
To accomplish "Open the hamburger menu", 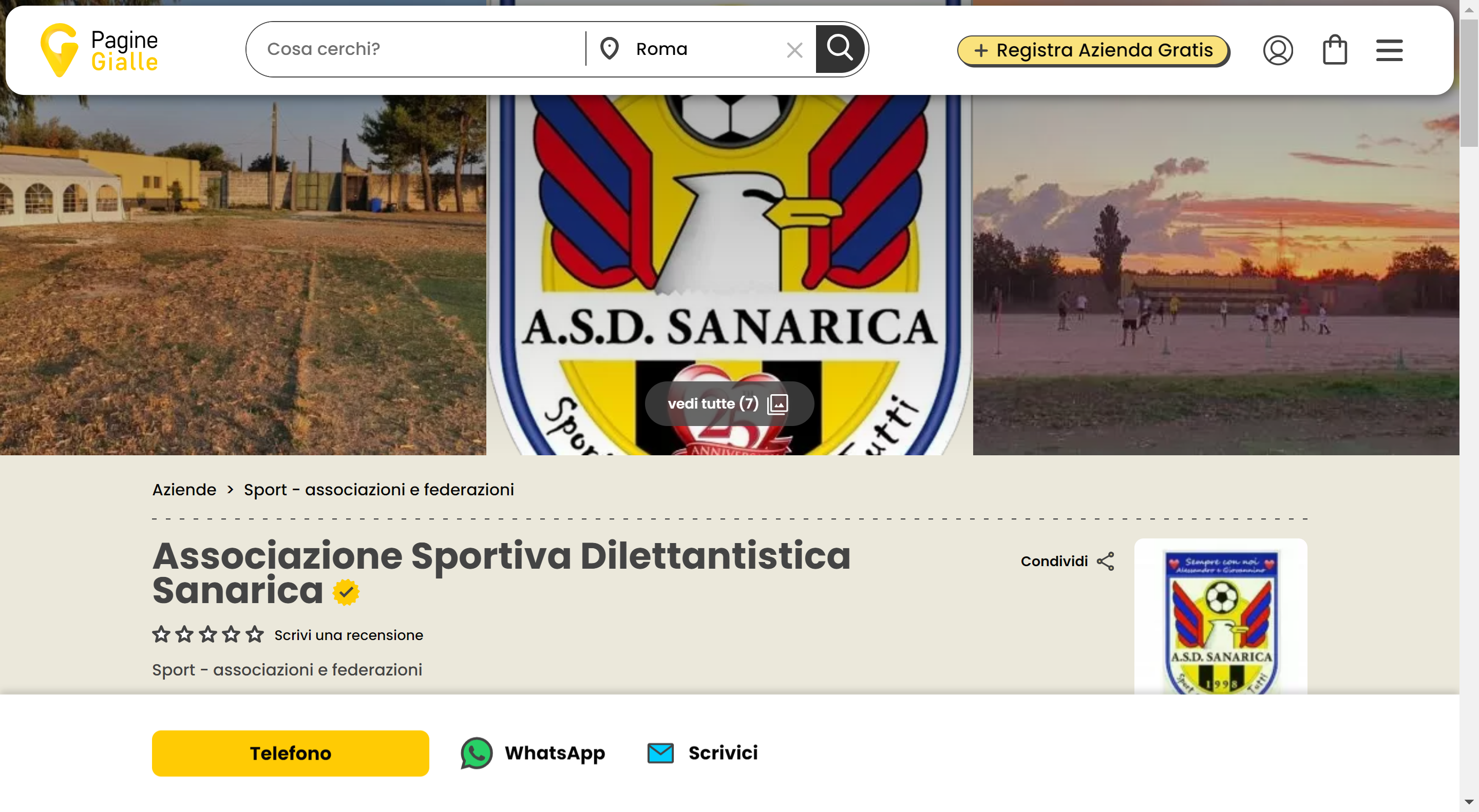I will [1389, 50].
